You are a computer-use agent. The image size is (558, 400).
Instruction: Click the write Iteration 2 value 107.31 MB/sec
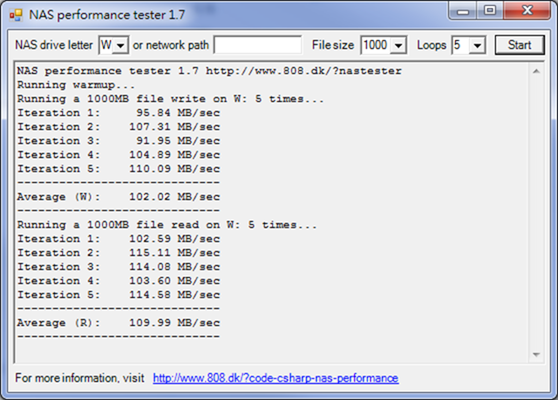coord(175,127)
